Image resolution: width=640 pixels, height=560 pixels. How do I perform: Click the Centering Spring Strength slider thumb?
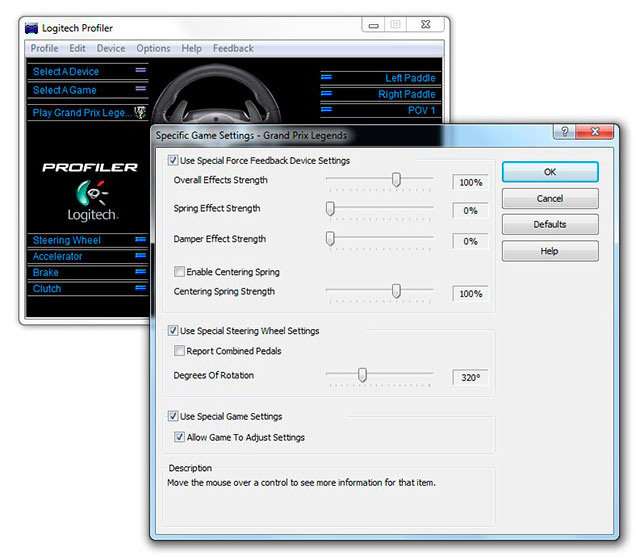(396, 291)
